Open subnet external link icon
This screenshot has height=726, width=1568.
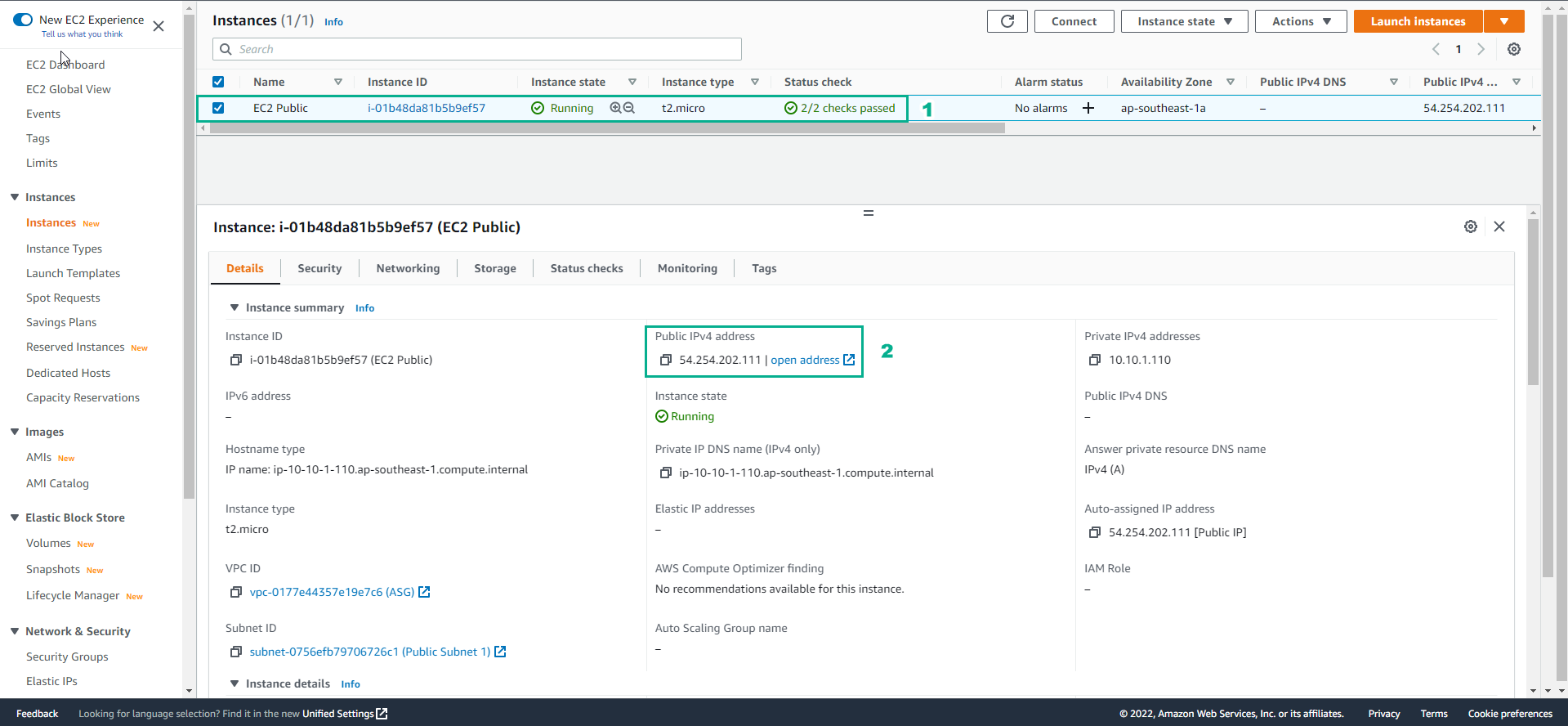[x=500, y=652]
